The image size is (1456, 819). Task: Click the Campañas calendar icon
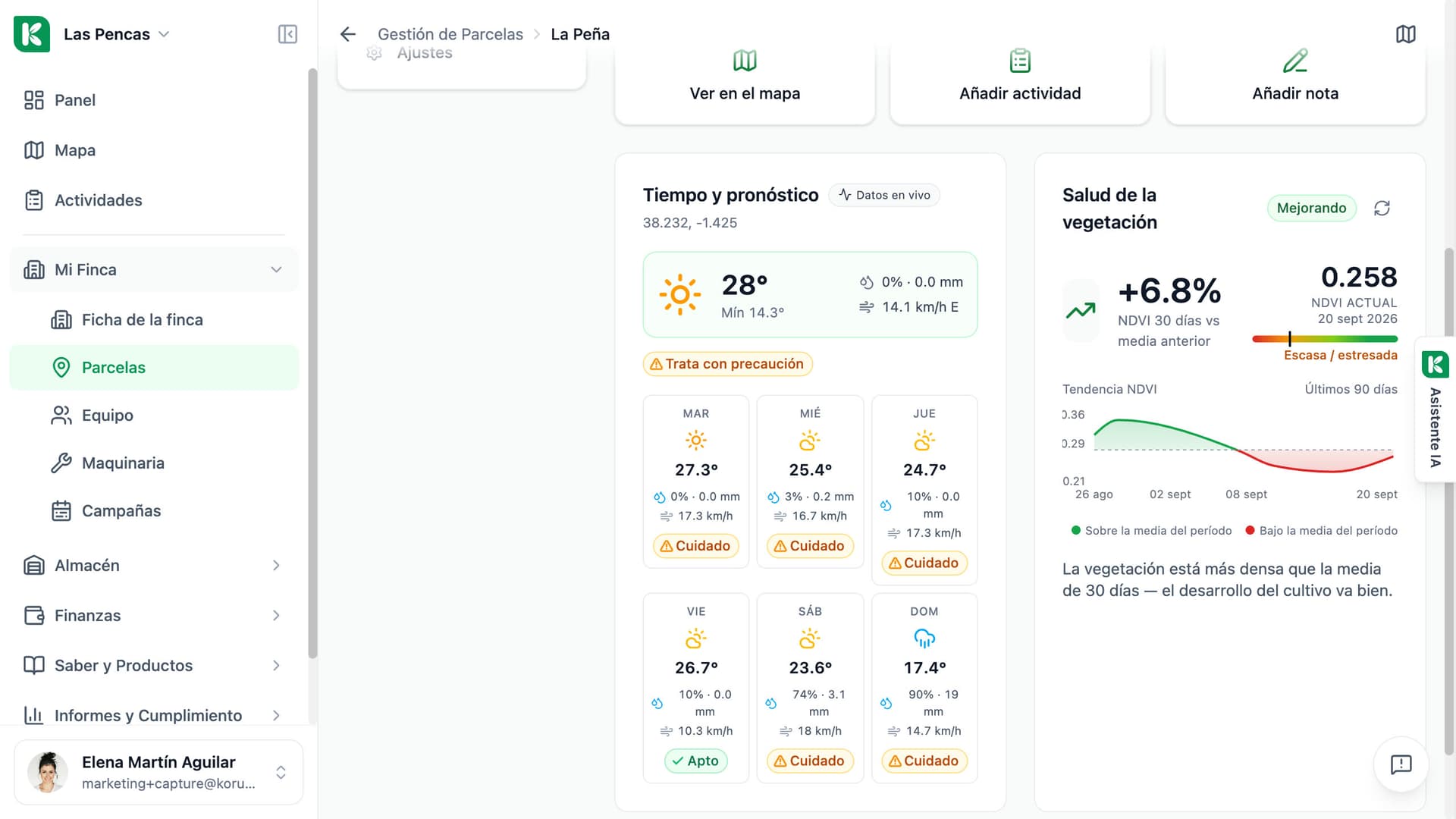tap(61, 510)
